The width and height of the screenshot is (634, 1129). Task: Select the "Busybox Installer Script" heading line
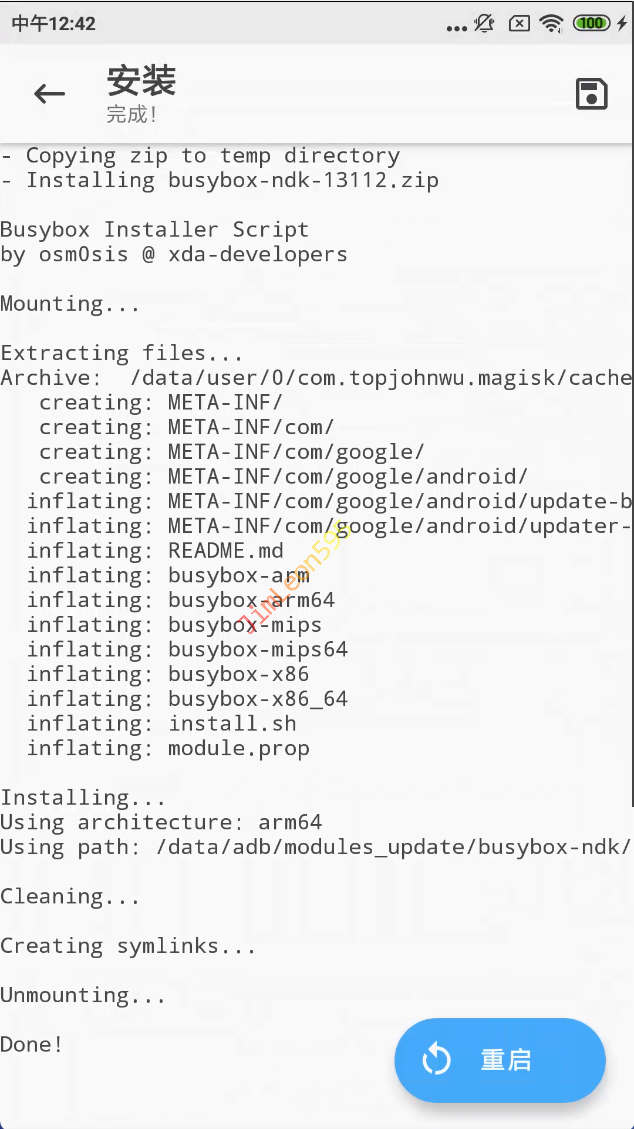(x=154, y=230)
